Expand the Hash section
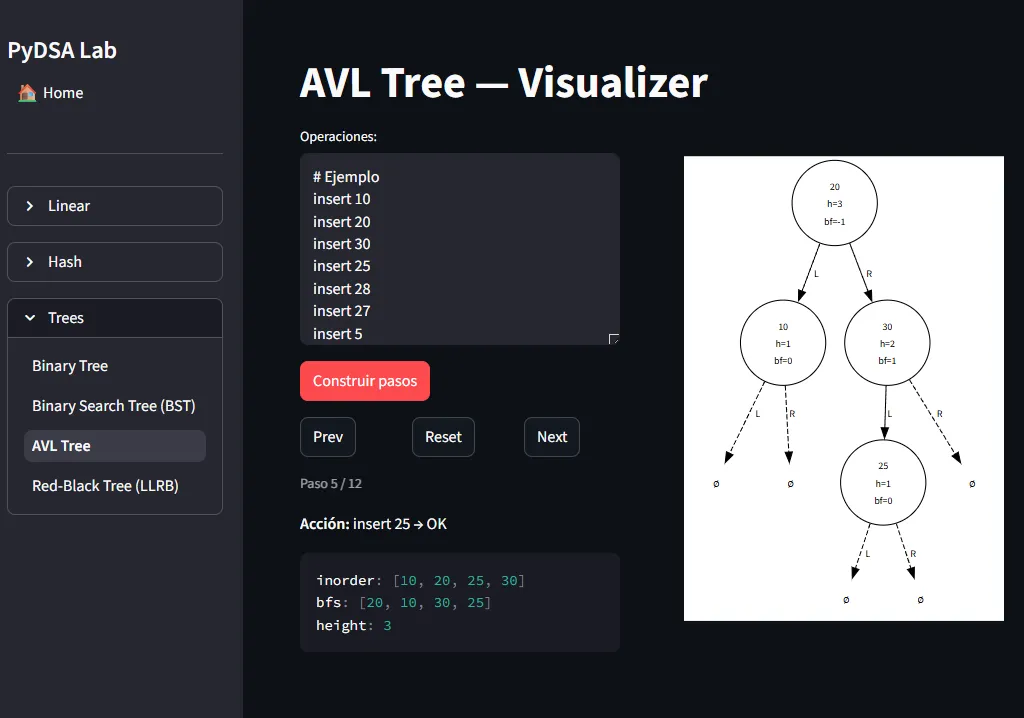Viewport: 1024px width, 718px height. point(114,262)
